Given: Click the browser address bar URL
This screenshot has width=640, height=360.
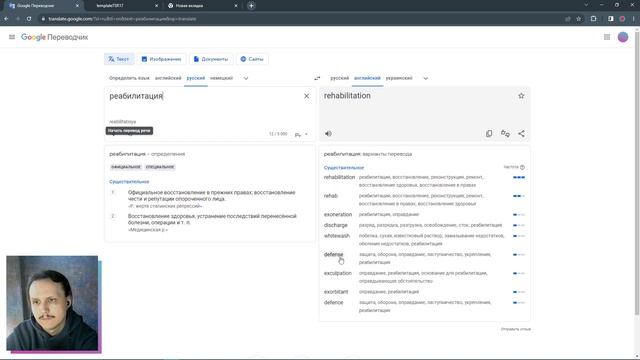Looking at the screenshot, I should tap(122, 19).
